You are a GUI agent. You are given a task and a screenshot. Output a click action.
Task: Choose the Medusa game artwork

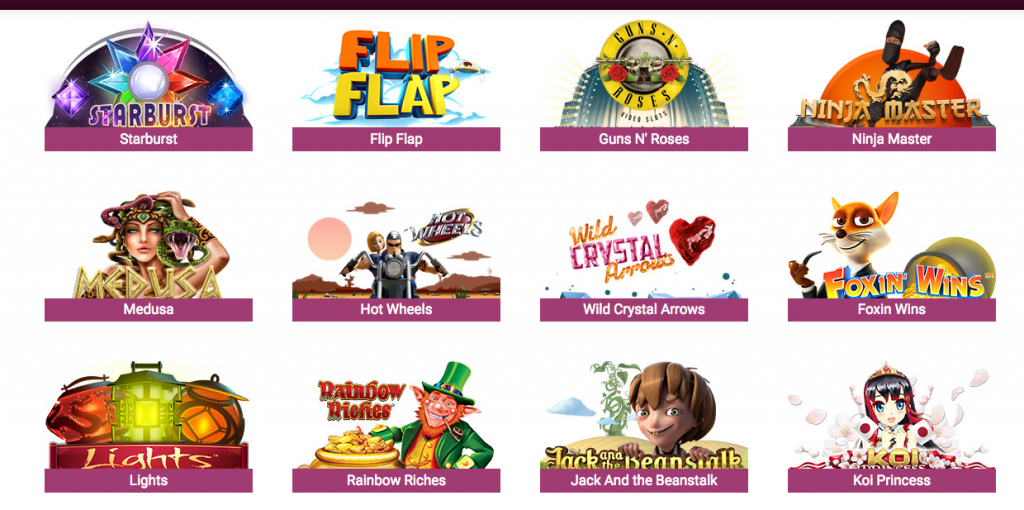(x=148, y=245)
